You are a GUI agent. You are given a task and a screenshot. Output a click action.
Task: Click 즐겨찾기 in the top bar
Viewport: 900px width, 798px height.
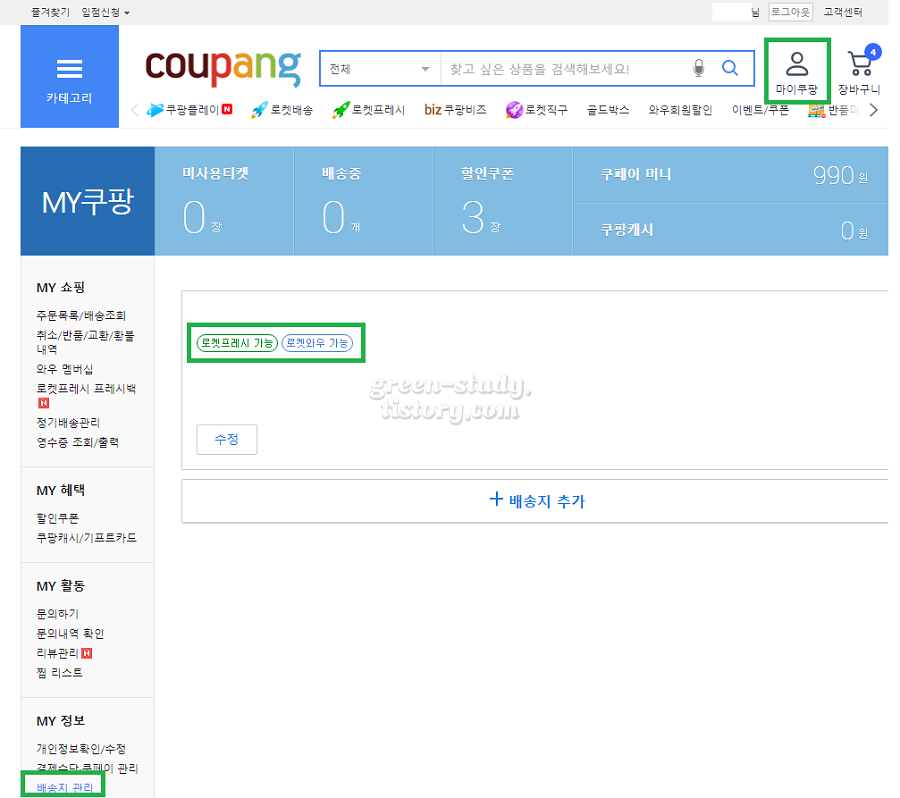point(51,12)
